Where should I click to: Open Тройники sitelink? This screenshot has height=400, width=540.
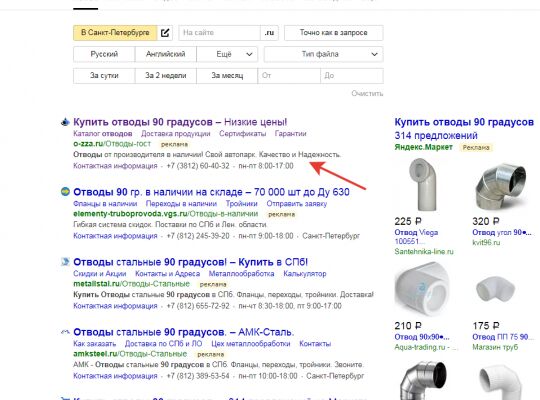[241, 204]
